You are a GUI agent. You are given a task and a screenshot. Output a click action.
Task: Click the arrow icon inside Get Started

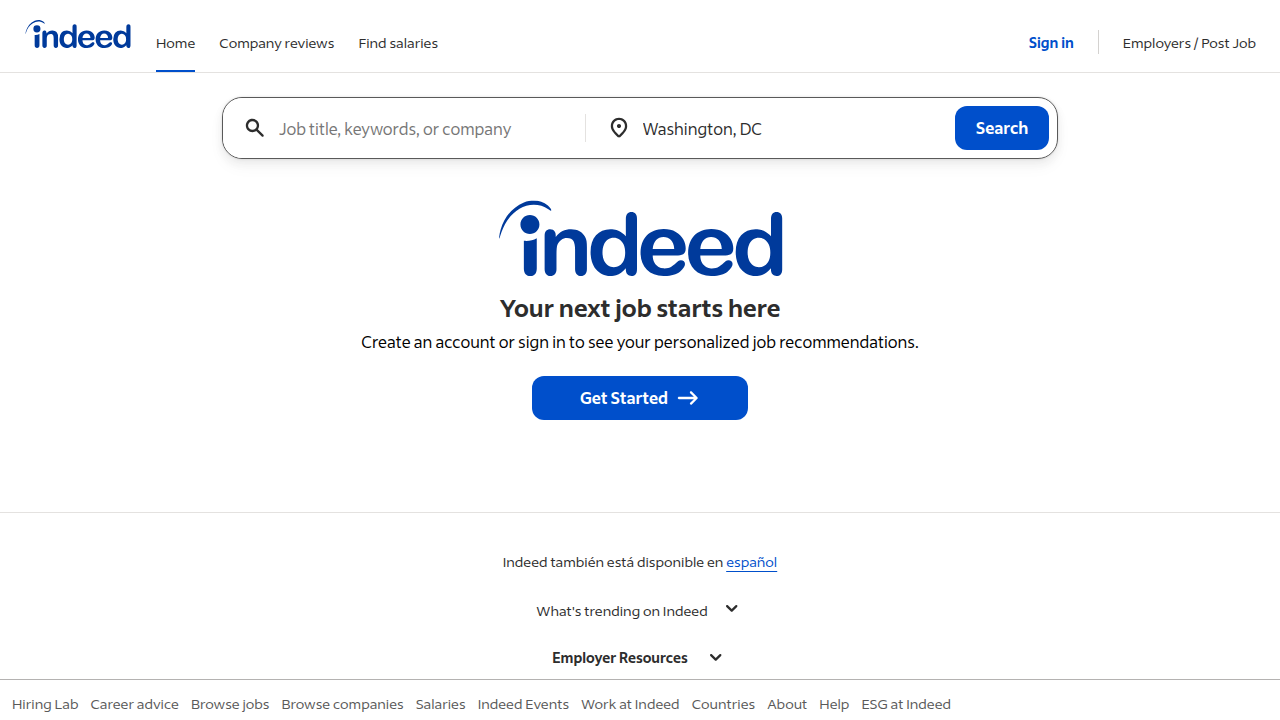pyautogui.click(x=688, y=398)
